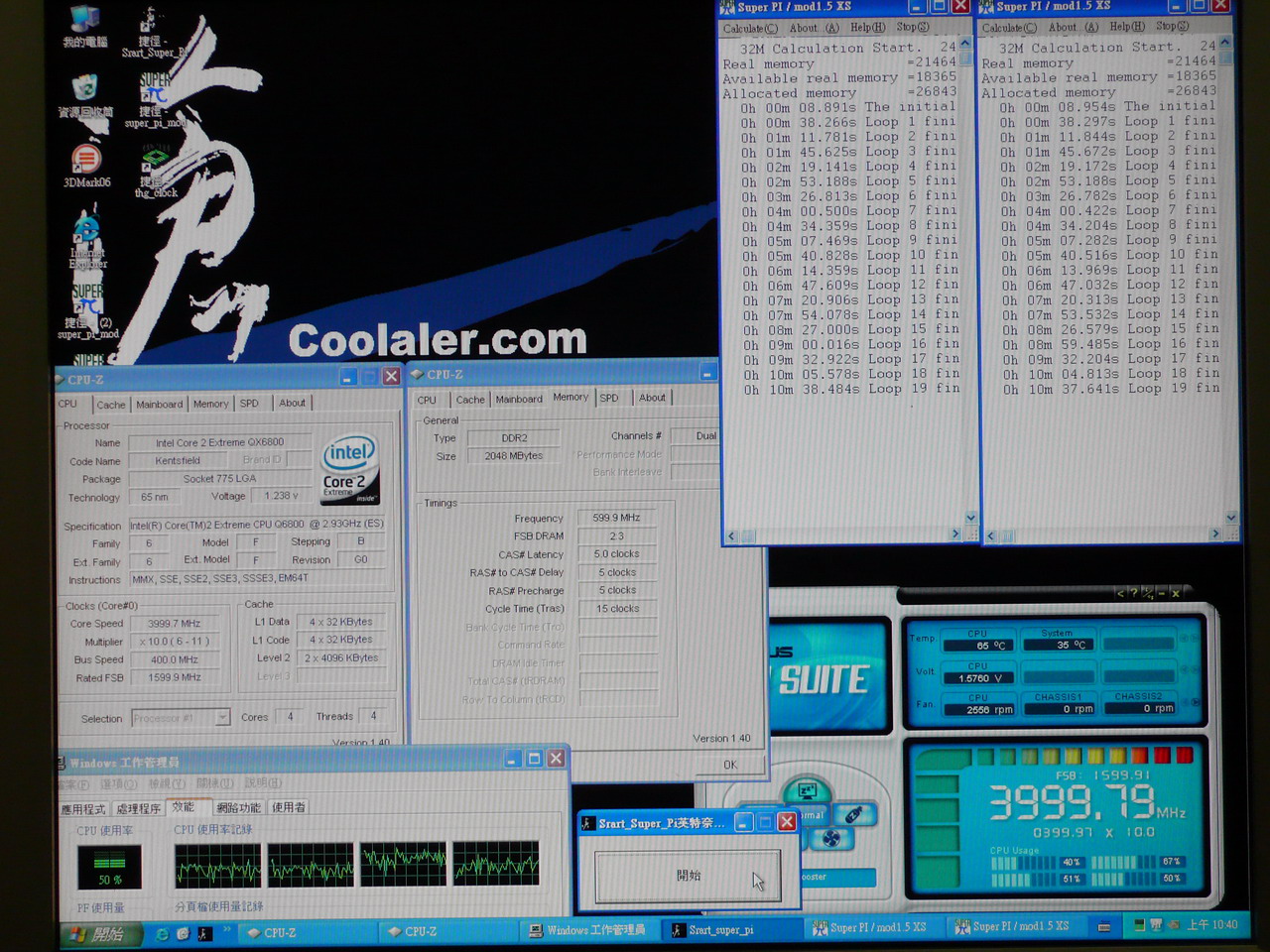The width and height of the screenshot is (1270, 952).
Task: Open About tab in left CPU-Z window
Action: 292,403
